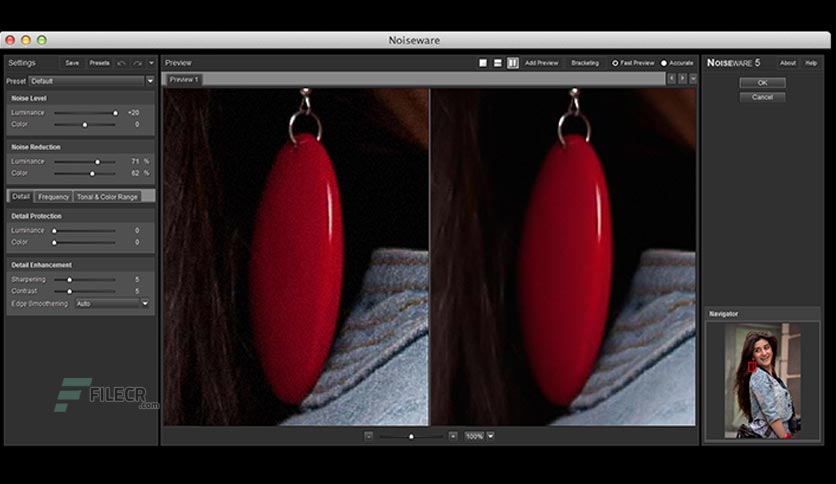The height and width of the screenshot is (484, 836).
Task: Adjust Detail Protection Color slider
Action: coord(85,243)
